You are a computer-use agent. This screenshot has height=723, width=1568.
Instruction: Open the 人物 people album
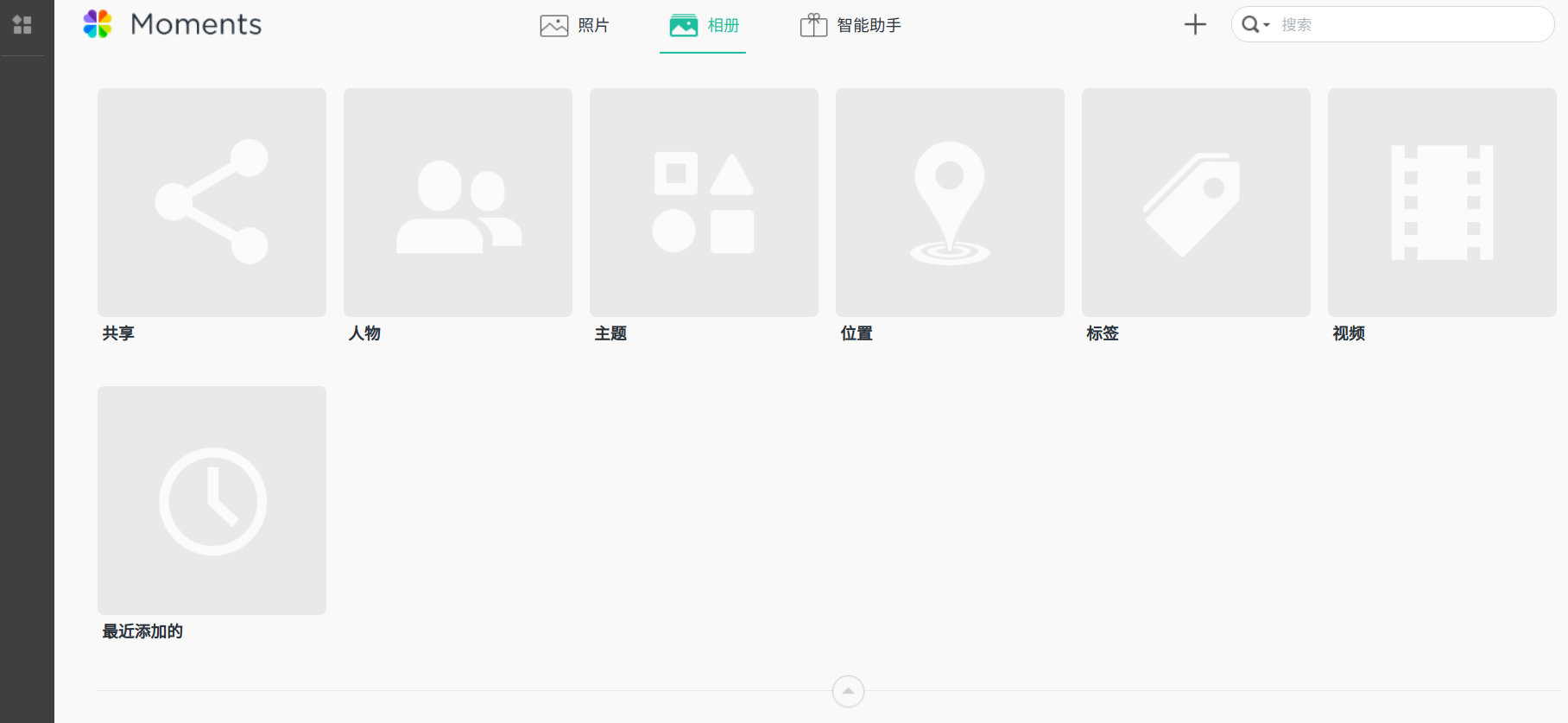pos(458,202)
